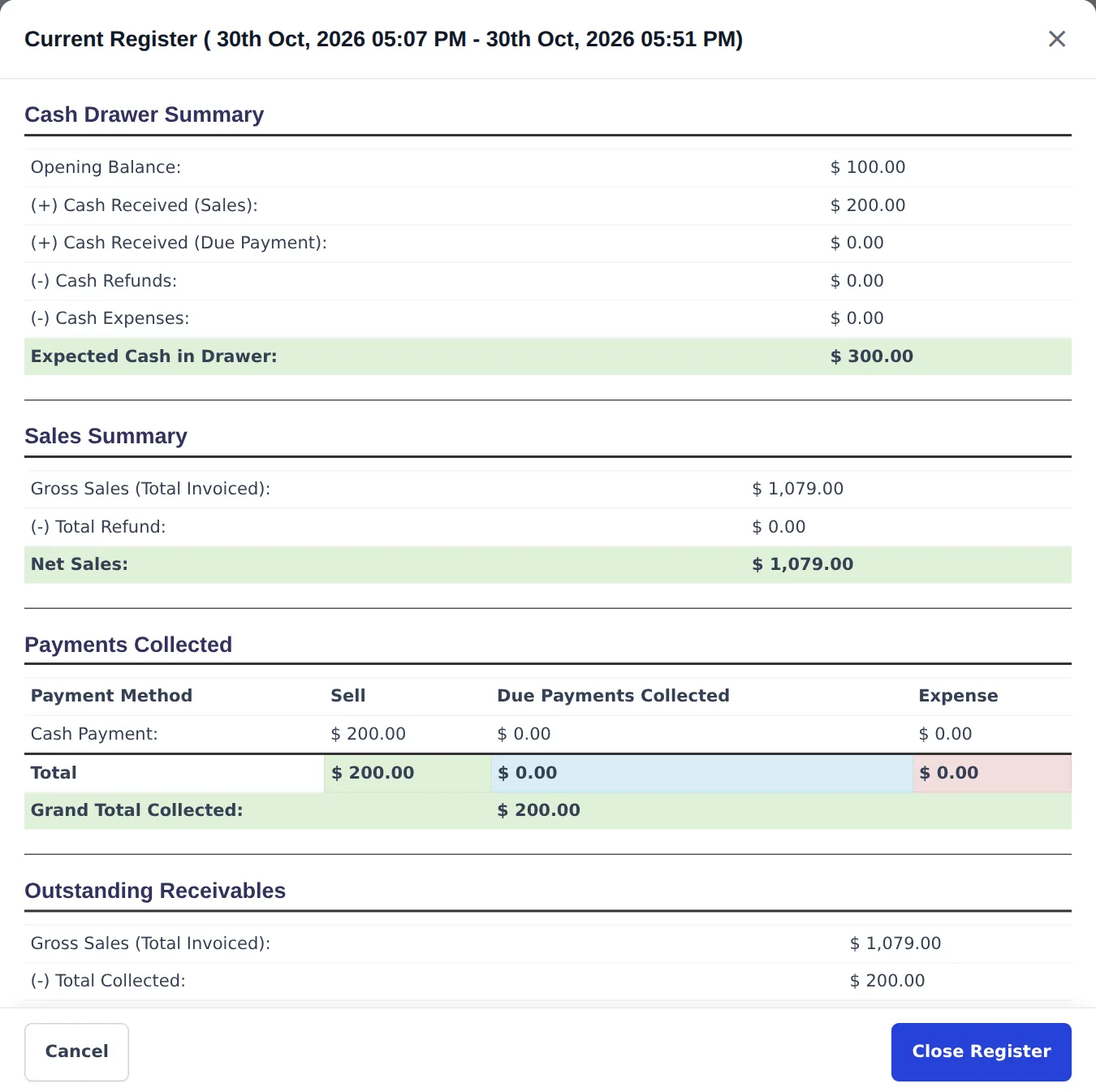Click the Due Payments Collected column header
This screenshot has height=1092, width=1096.
613,696
